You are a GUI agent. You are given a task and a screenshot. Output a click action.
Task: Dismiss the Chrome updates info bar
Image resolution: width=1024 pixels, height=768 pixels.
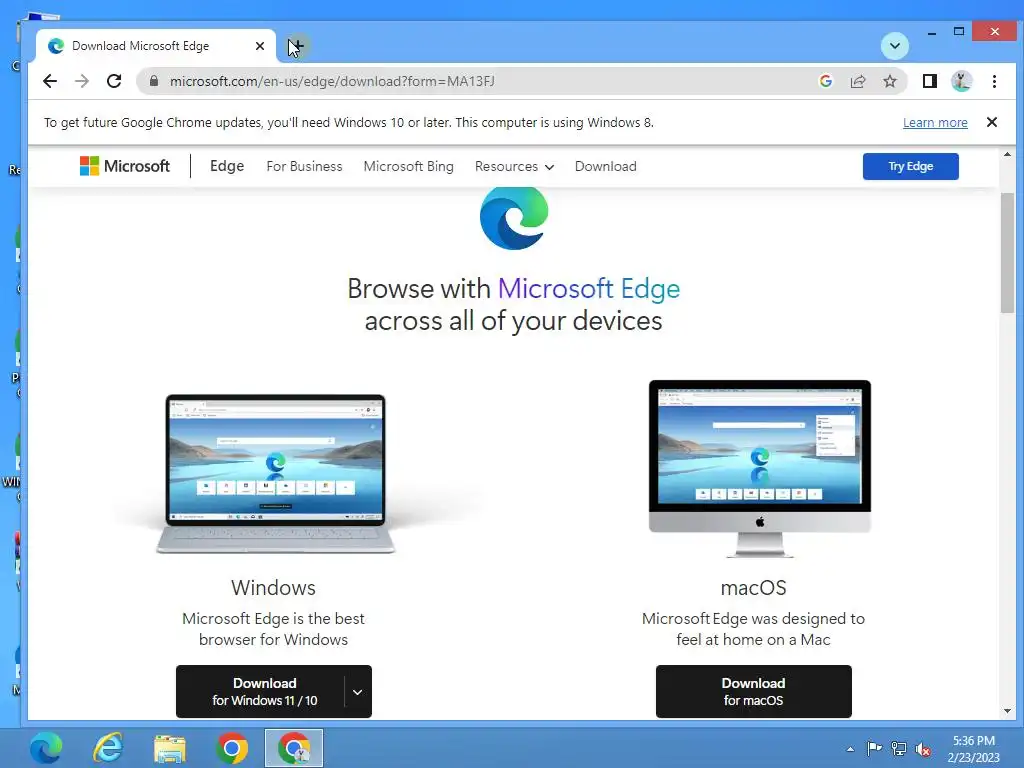[991, 122]
